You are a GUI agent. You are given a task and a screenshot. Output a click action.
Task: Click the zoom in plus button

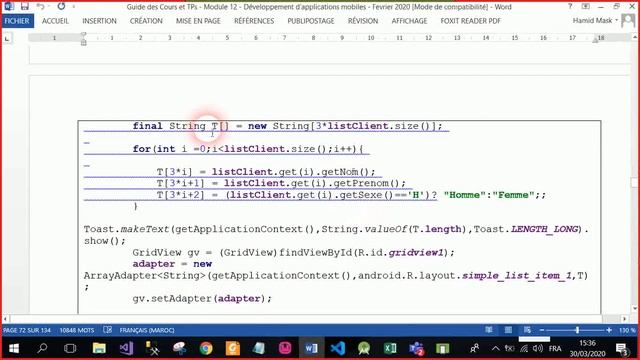[609, 330]
